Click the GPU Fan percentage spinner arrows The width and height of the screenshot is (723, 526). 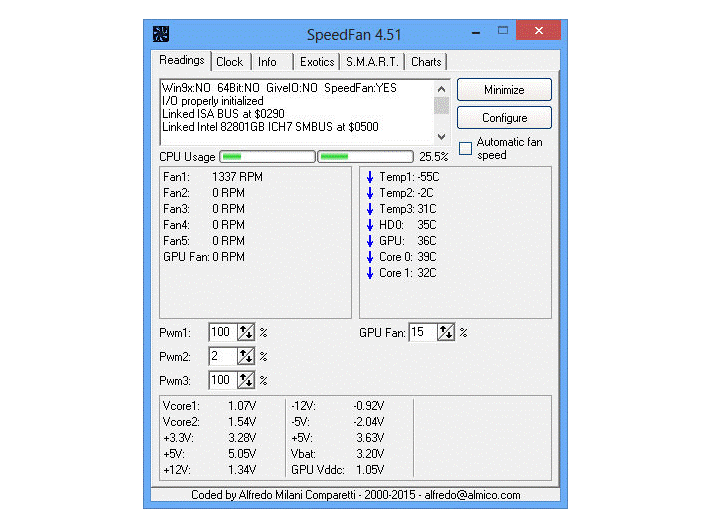(446, 332)
